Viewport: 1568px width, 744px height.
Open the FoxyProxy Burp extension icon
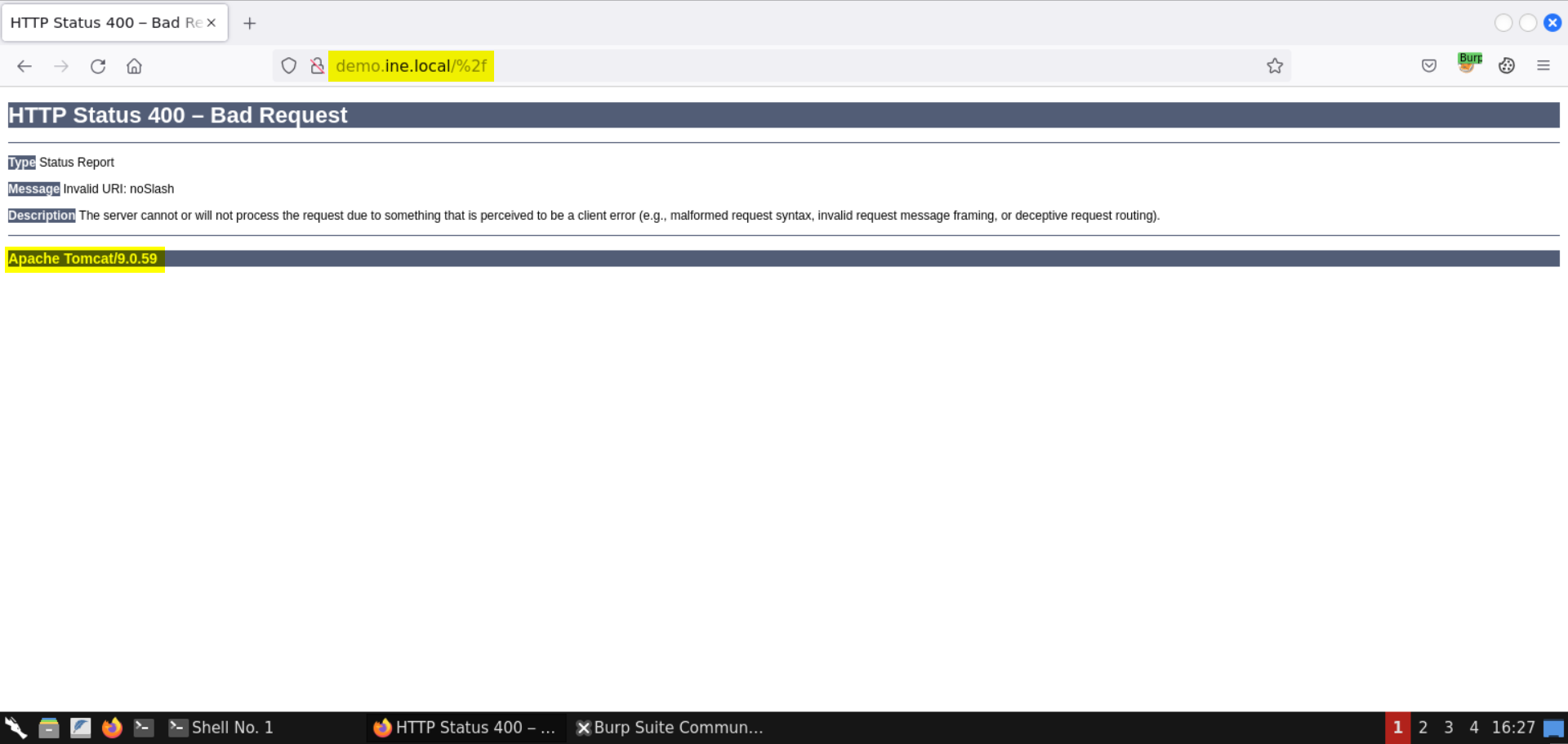tap(1468, 65)
